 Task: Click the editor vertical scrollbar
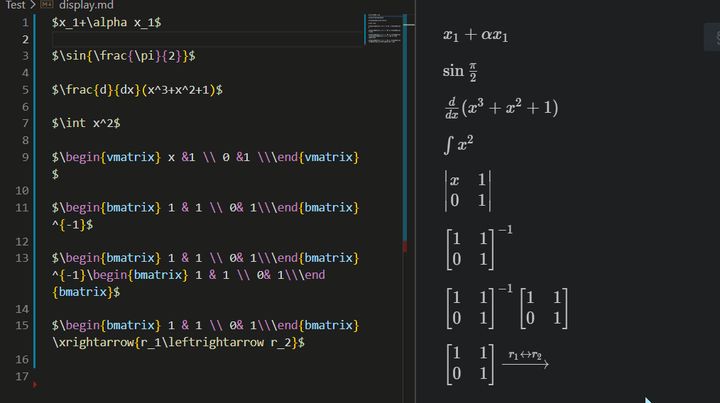[405, 129]
